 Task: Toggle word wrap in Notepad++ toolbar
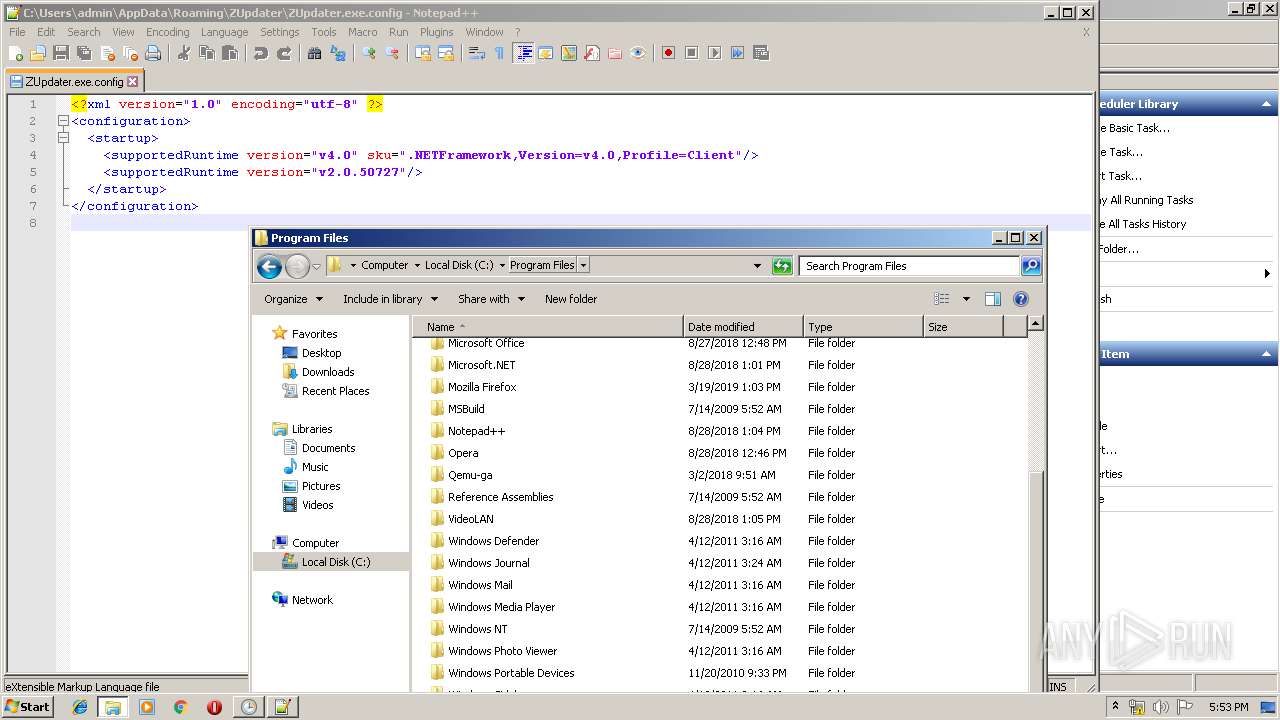coord(476,53)
